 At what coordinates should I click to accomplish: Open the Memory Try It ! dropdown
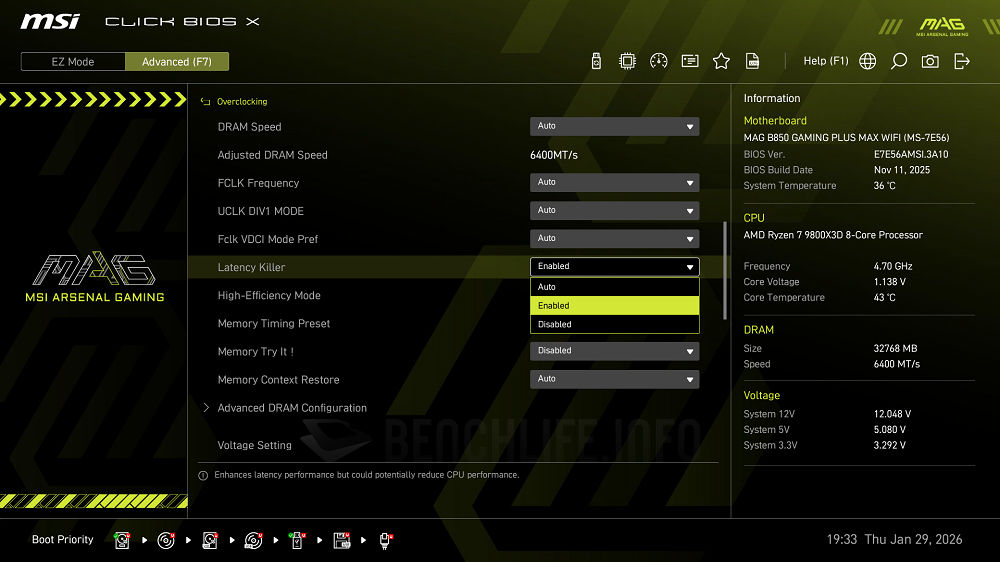point(615,351)
